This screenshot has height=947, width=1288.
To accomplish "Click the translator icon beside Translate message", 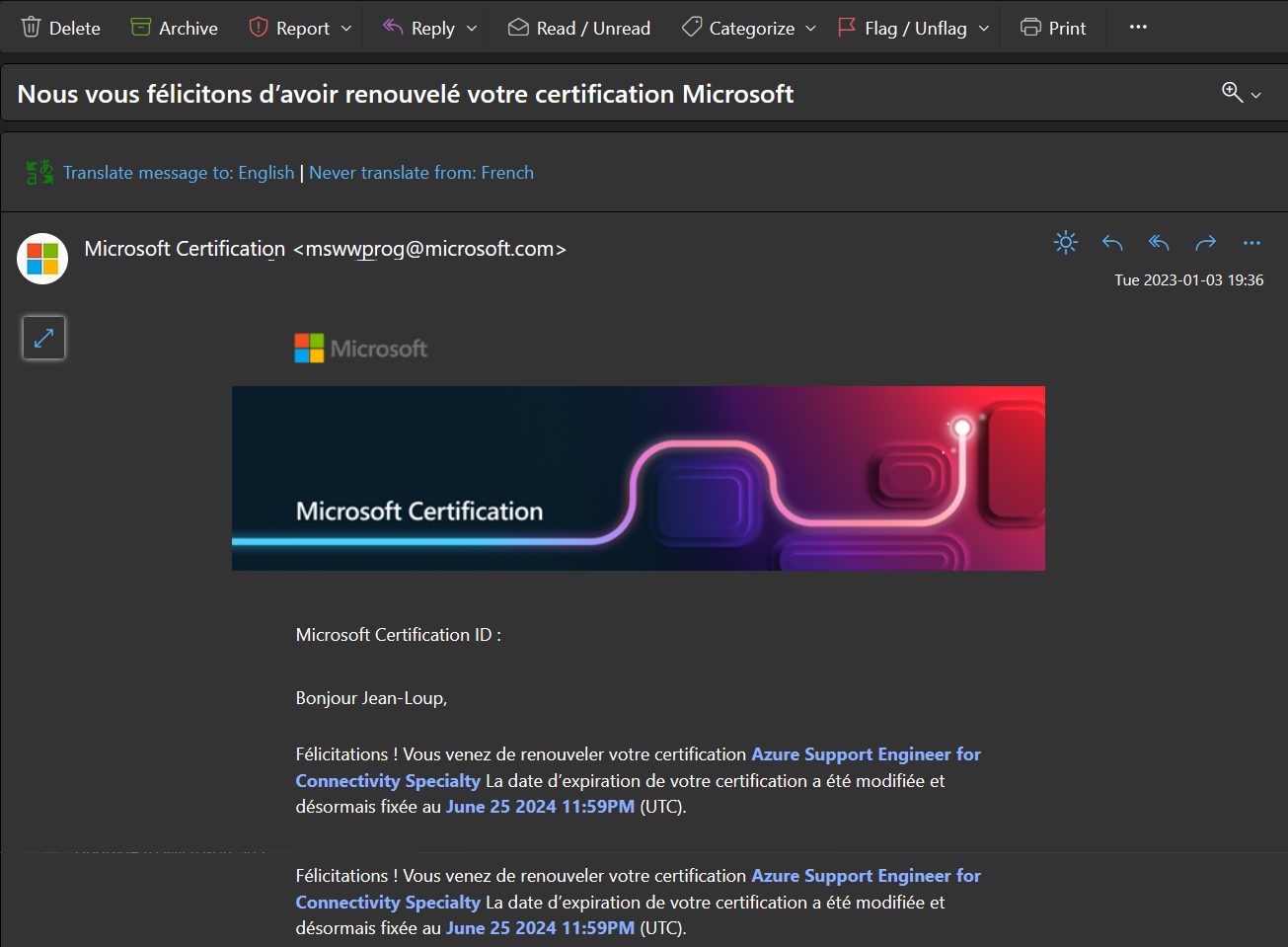I will (40, 173).
